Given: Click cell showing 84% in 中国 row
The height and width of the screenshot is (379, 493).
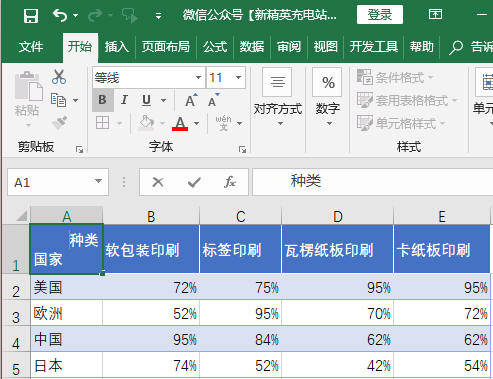Looking at the screenshot, I should pos(241,339).
